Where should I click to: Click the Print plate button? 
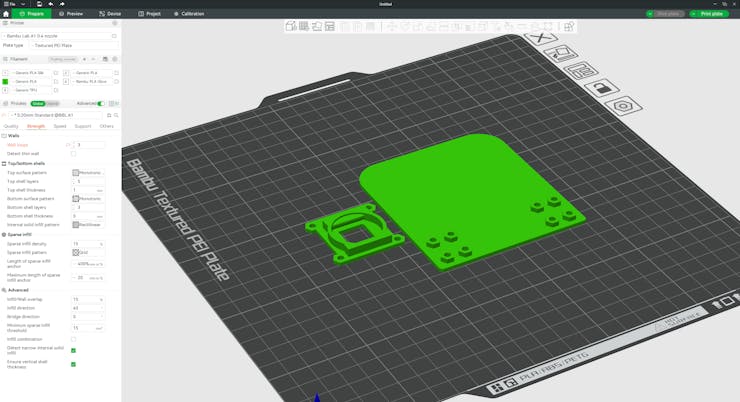point(709,14)
